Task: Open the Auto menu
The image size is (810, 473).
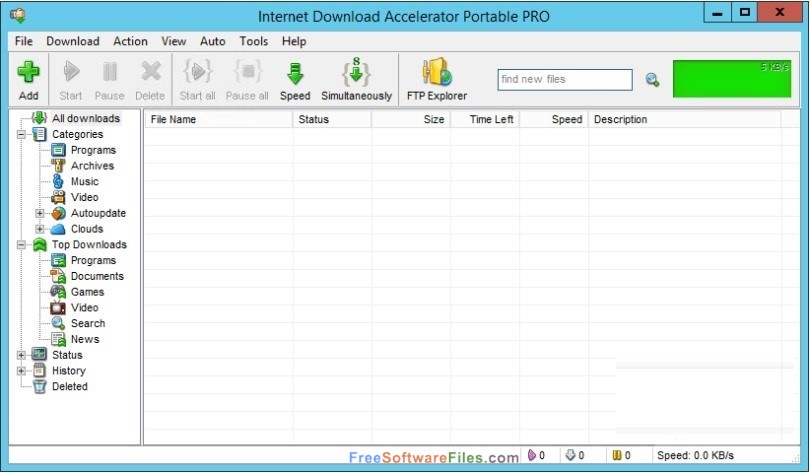Action: (212, 41)
